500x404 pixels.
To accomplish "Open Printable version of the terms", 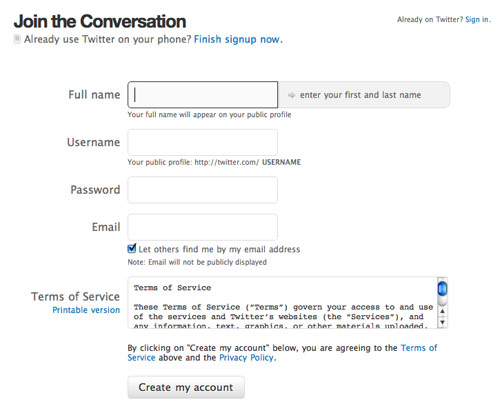I will pos(86,310).
